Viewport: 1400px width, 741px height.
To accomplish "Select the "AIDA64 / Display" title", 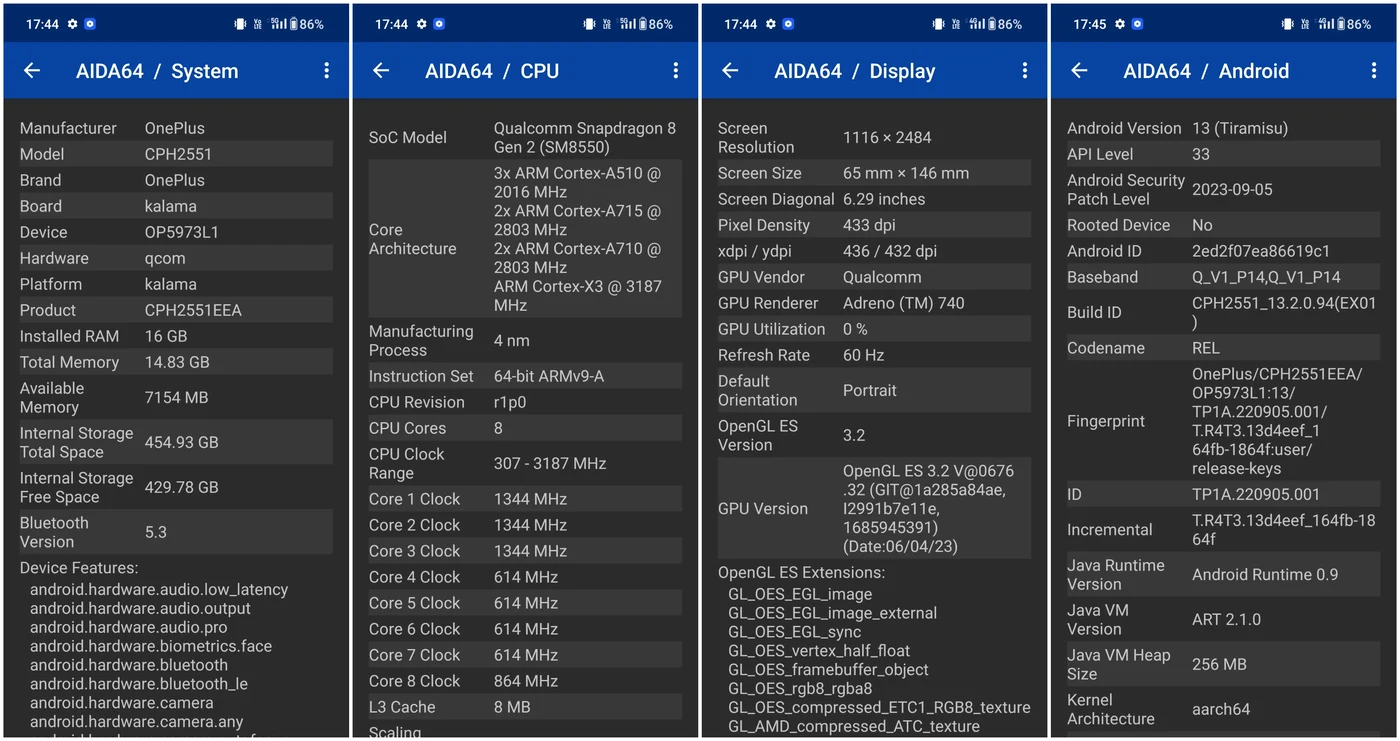I will 855,71.
